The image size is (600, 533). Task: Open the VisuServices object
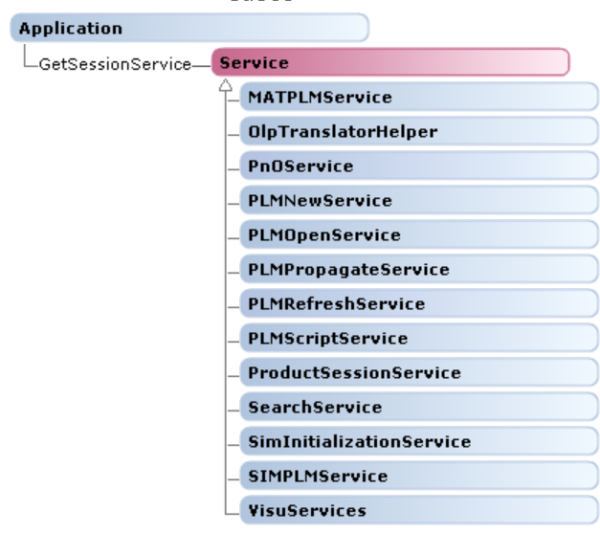tap(412, 510)
